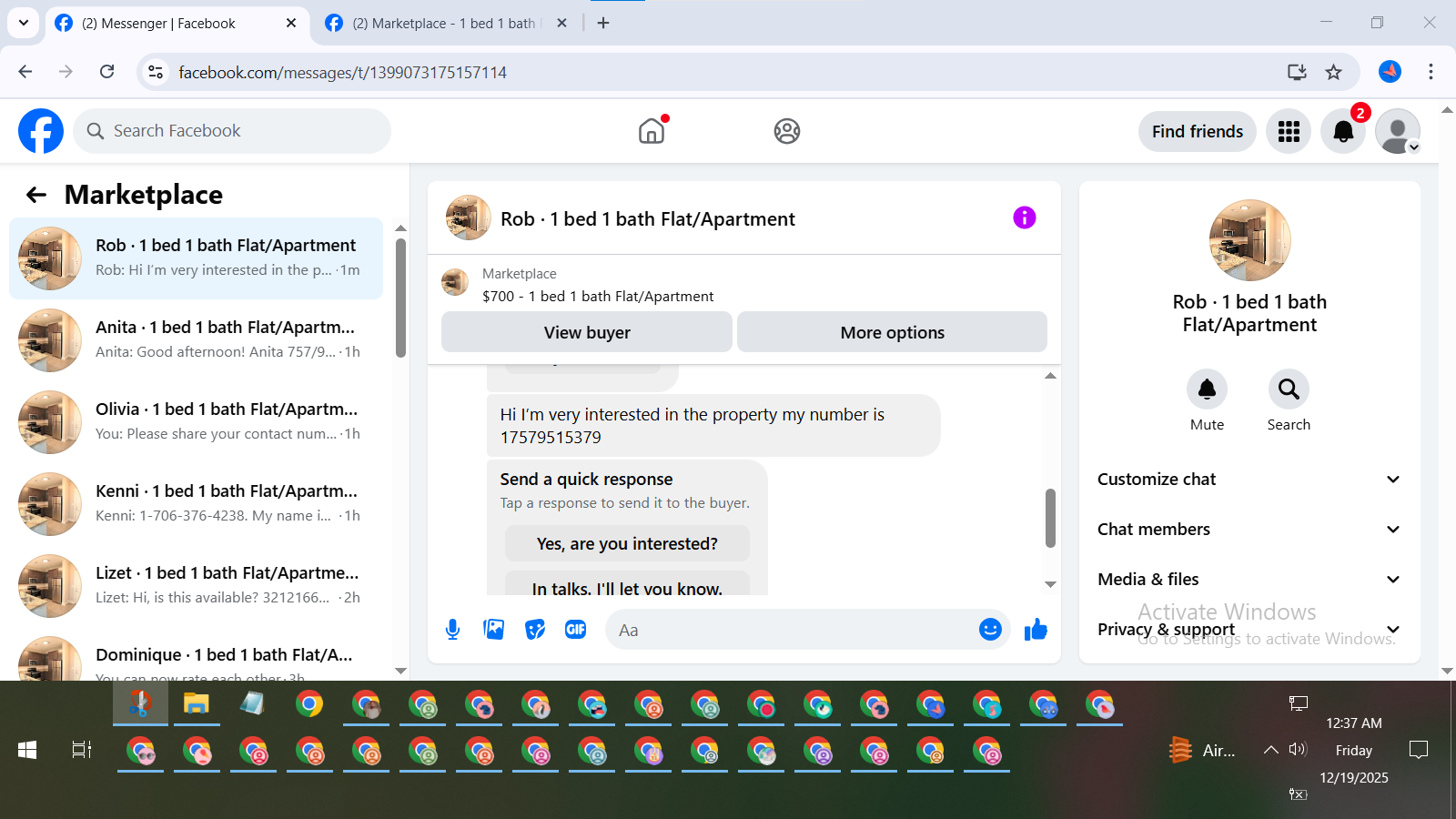This screenshot has height=819, width=1456.
Task: Click the listing thumbnail in the info panel
Action: 1249,240
